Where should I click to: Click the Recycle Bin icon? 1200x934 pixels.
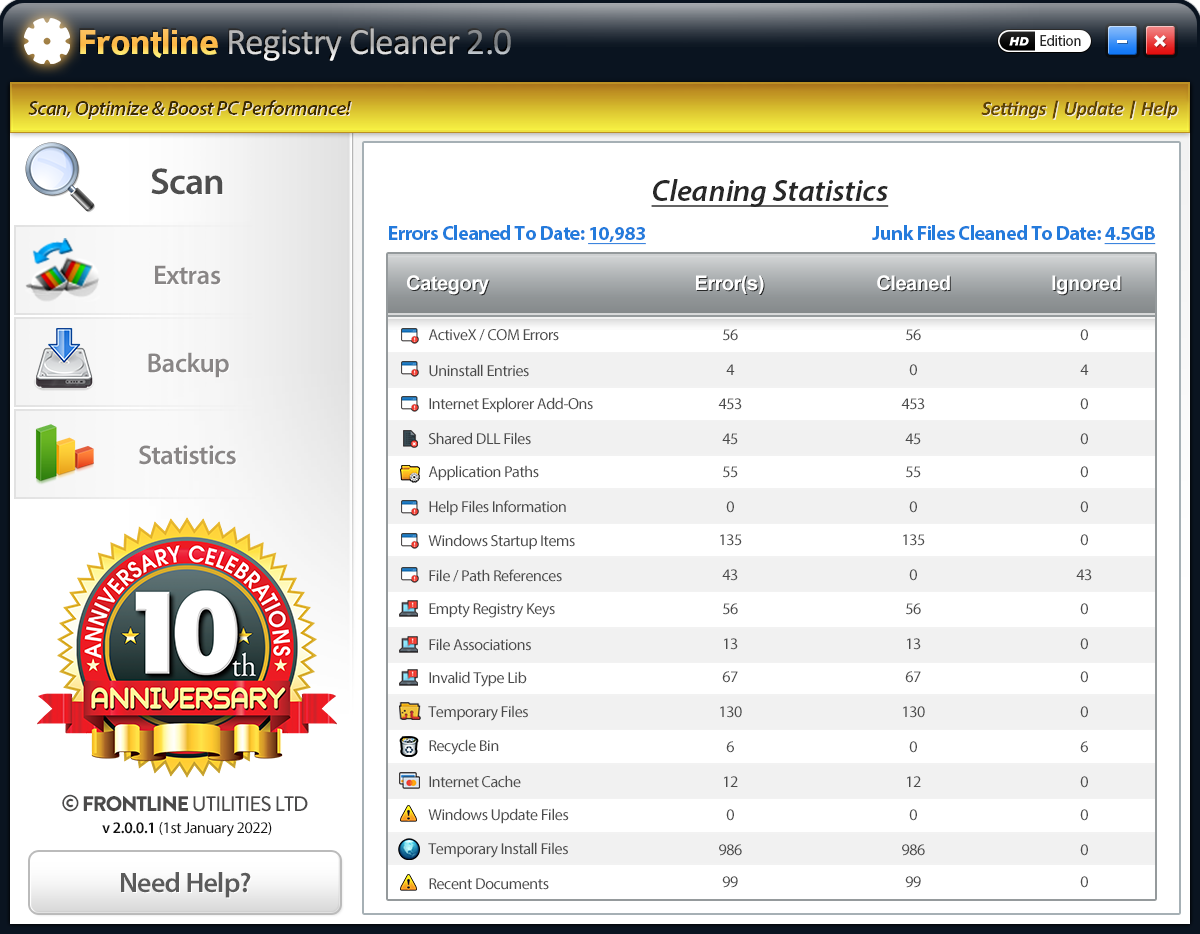click(409, 746)
